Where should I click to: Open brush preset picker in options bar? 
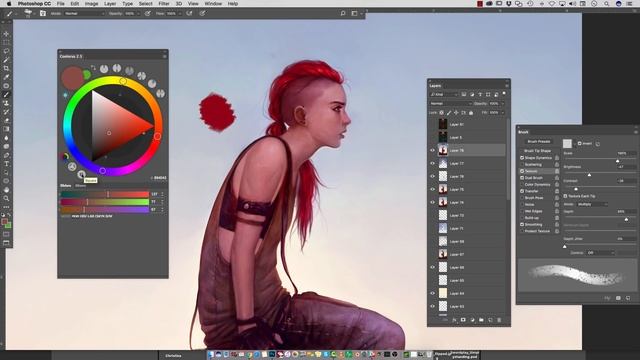click(x=30, y=13)
